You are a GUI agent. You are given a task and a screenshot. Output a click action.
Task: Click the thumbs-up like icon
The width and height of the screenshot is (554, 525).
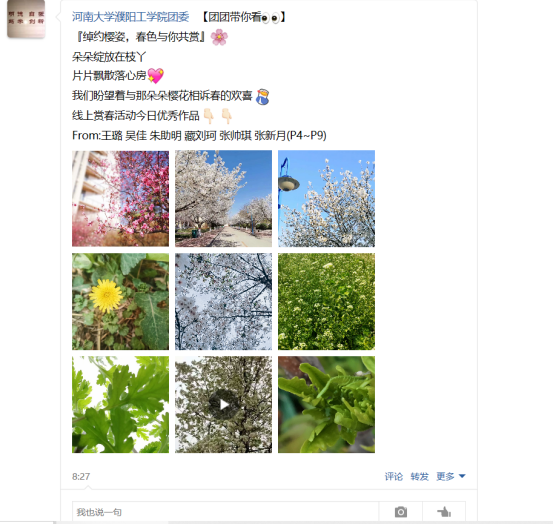[444, 512]
